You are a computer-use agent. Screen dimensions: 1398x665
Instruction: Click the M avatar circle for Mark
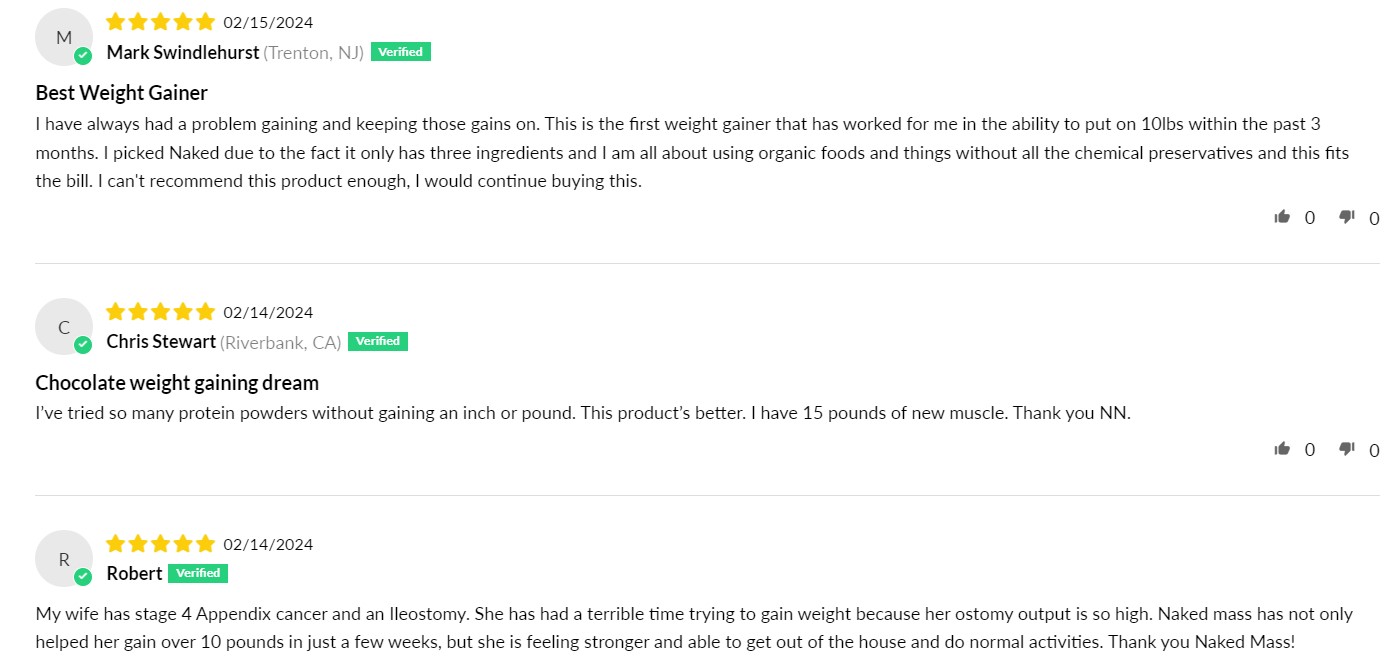[x=63, y=38]
